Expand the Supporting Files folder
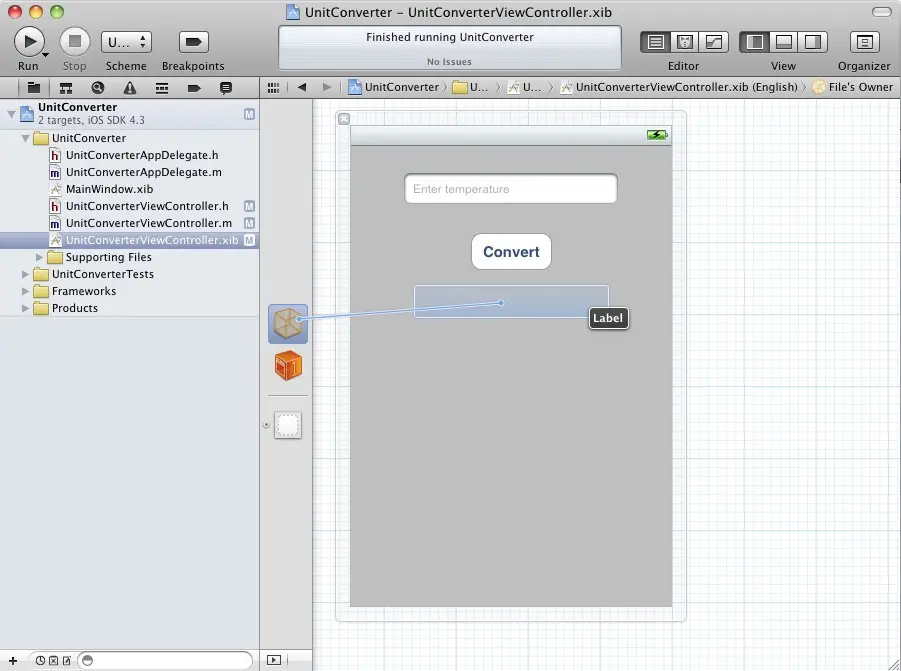This screenshot has width=901, height=671. (x=40, y=257)
